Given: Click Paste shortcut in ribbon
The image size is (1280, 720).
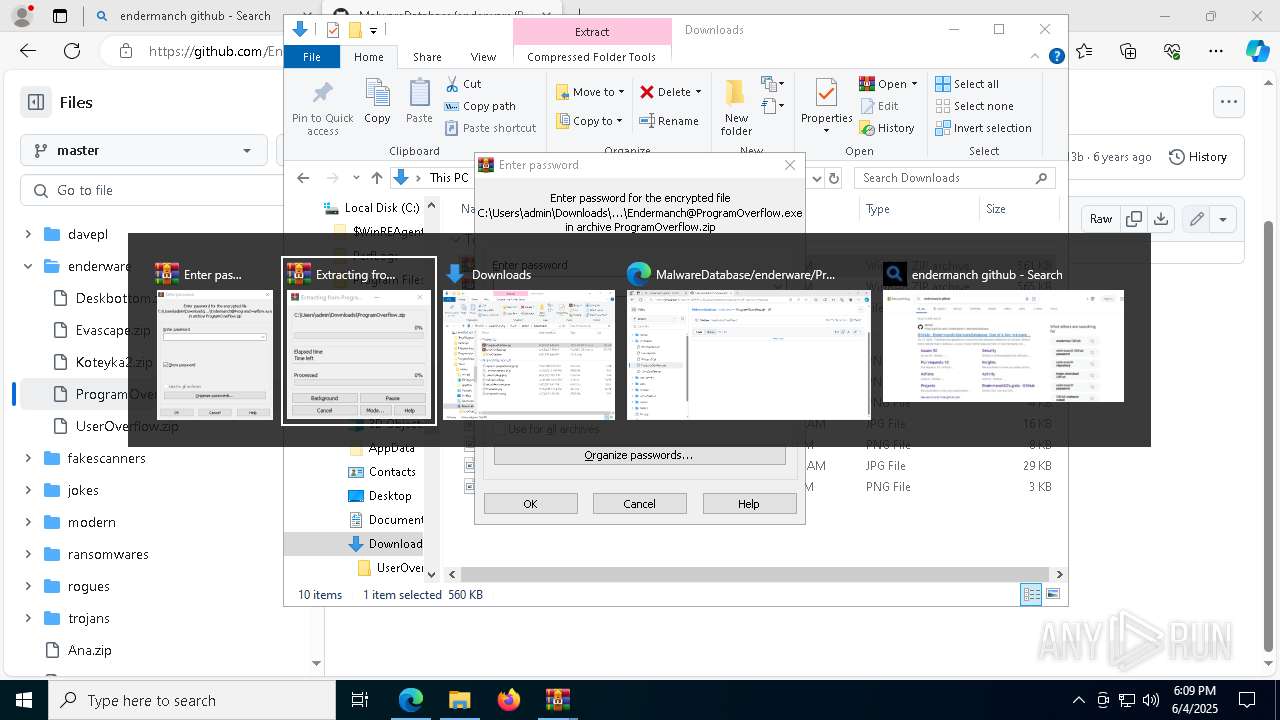Looking at the screenshot, I should tap(490, 128).
